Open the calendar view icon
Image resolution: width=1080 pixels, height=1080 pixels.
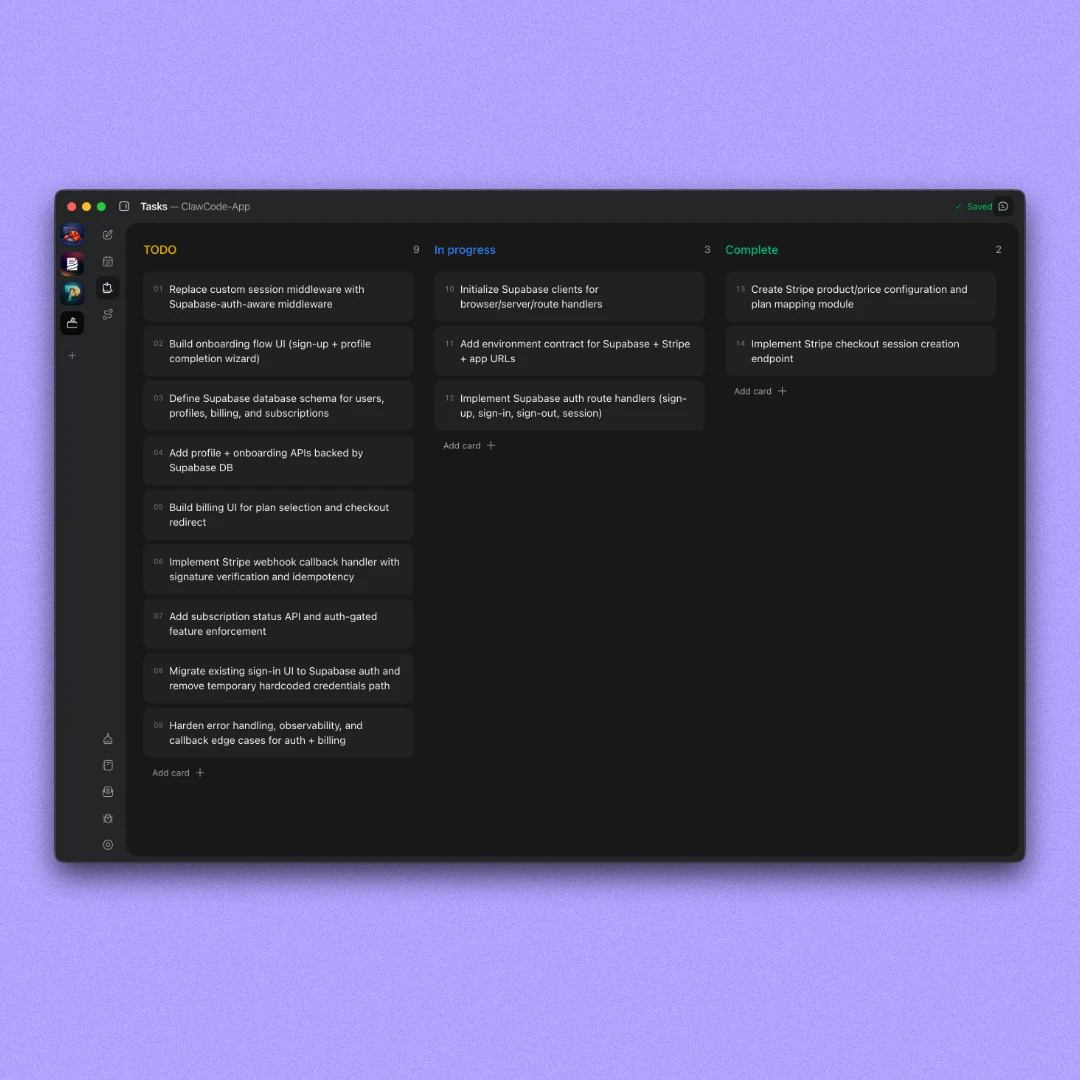pos(108,261)
